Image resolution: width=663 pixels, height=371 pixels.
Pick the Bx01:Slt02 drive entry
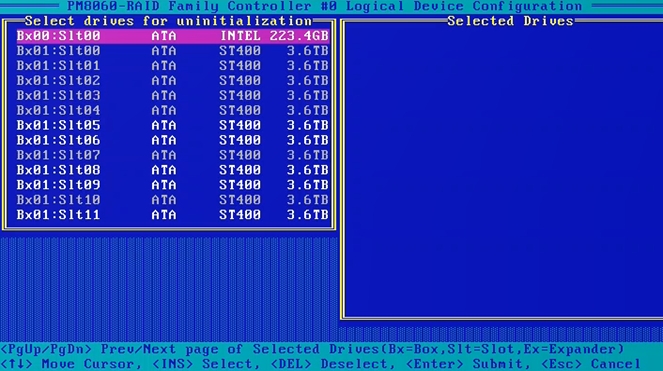coord(173,80)
